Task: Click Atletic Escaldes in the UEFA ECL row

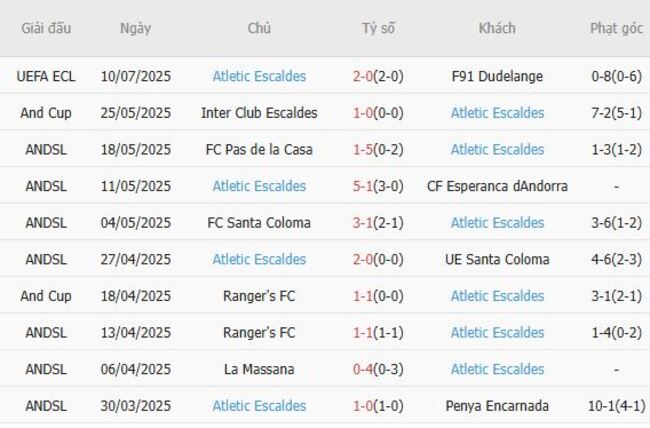Action: (259, 76)
